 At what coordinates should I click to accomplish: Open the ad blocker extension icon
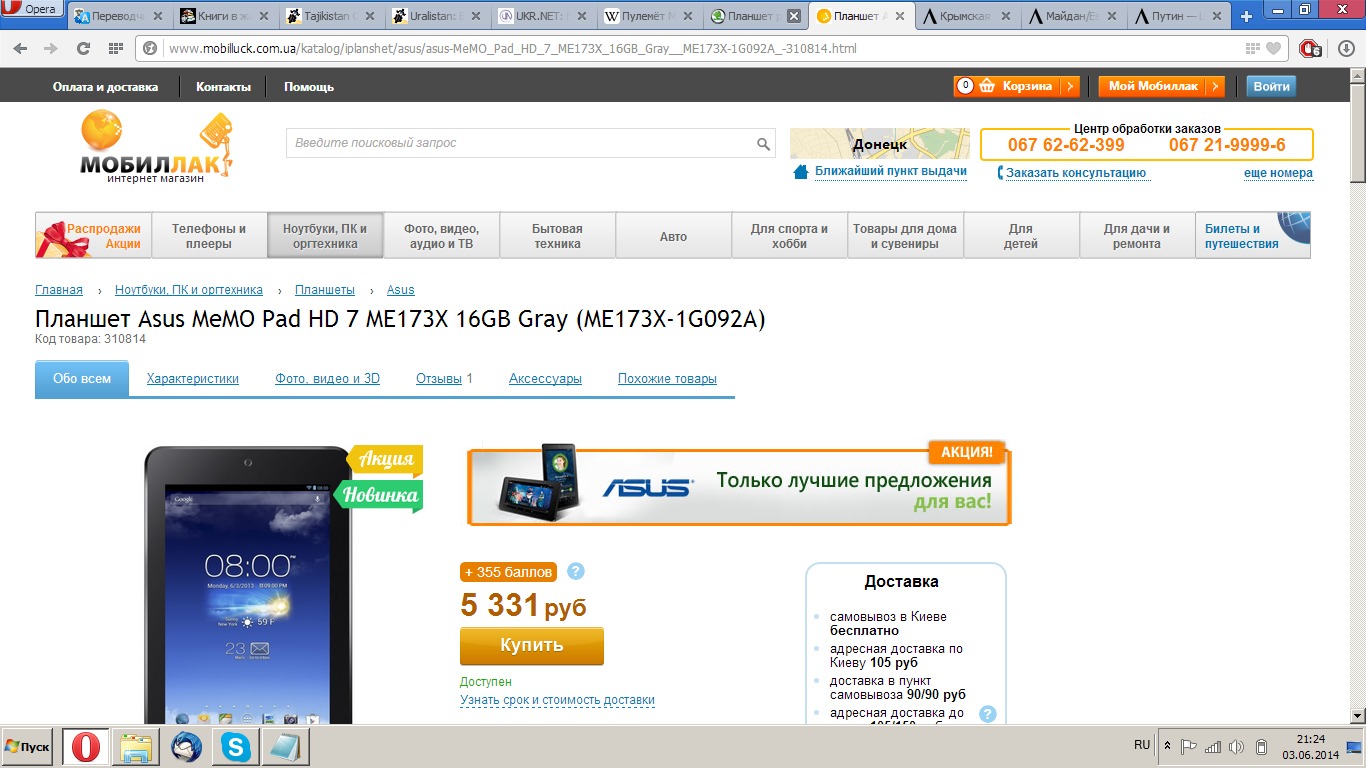click(1311, 48)
